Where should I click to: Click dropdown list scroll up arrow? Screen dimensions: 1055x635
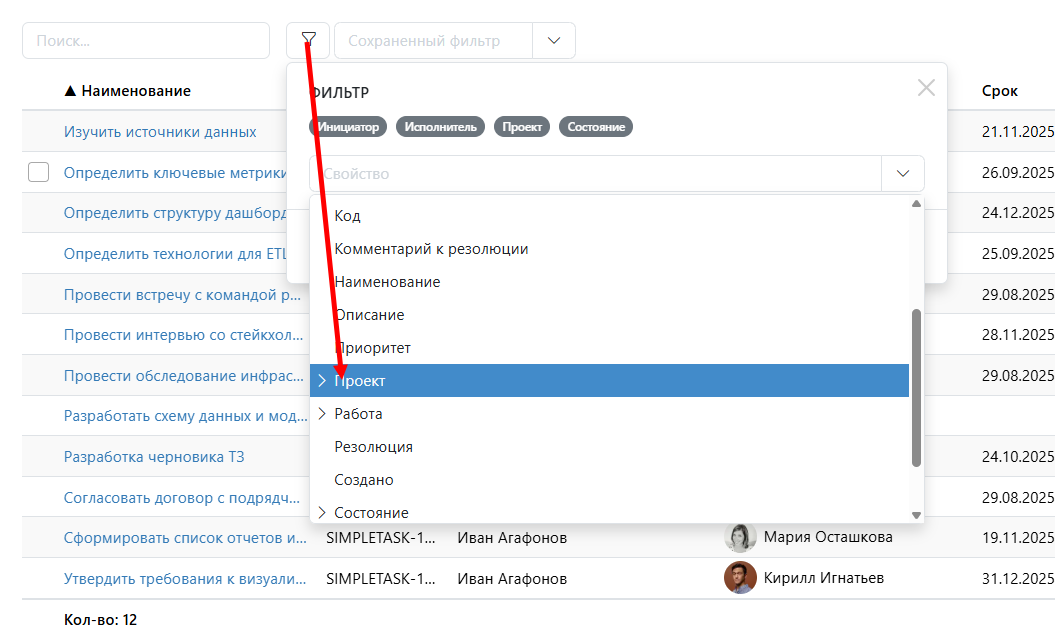pos(916,204)
